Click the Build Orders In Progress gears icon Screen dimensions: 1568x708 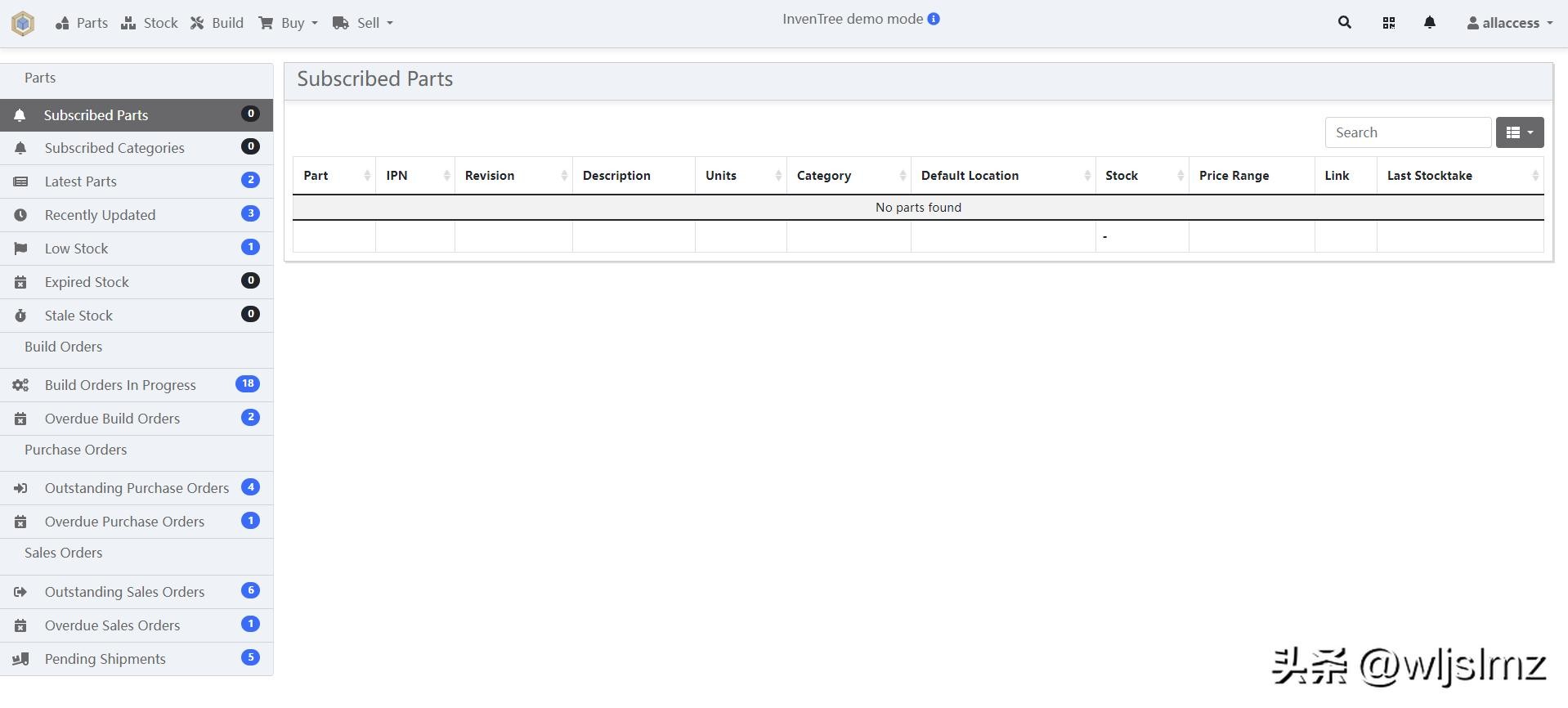[x=20, y=385]
